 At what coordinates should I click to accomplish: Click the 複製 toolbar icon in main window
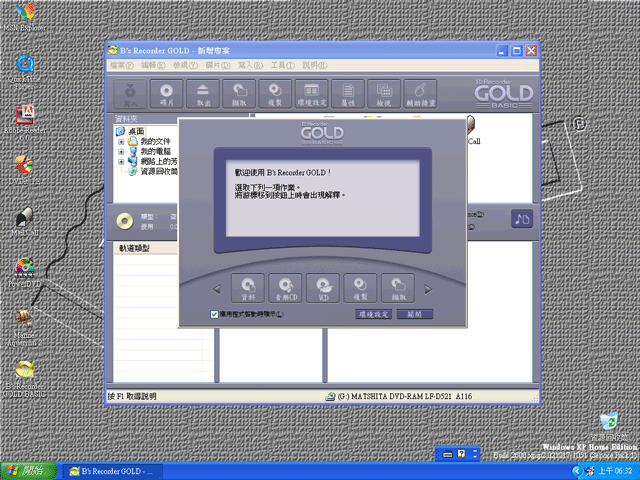pyautogui.click(x=275, y=94)
